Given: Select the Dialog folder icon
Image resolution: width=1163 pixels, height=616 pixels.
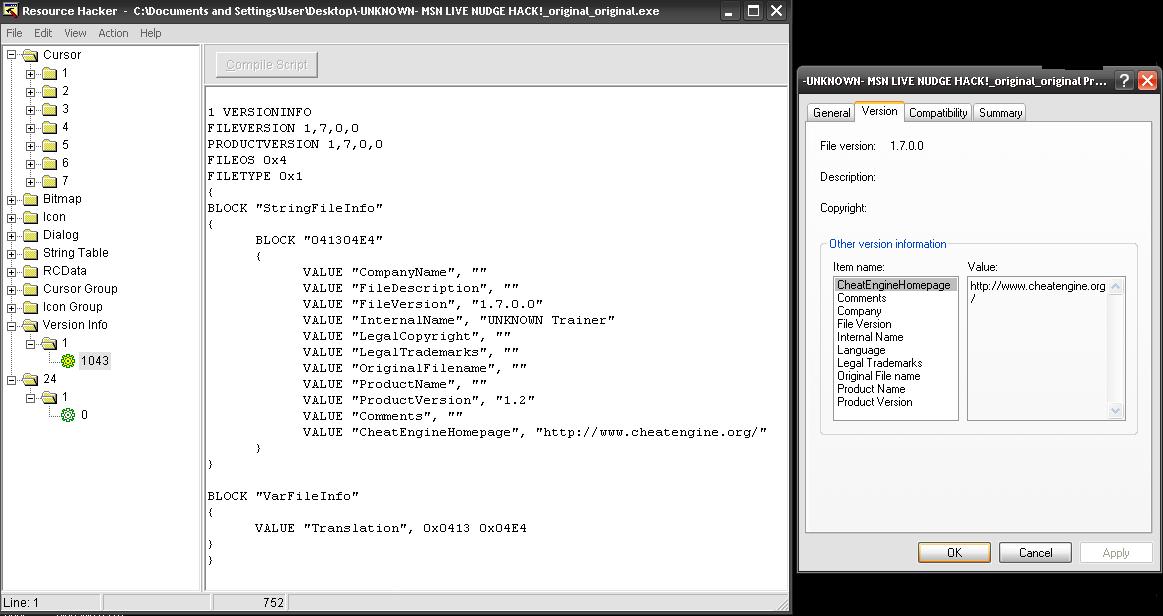Looking at the screenshot, I should [x=30, y=235].
